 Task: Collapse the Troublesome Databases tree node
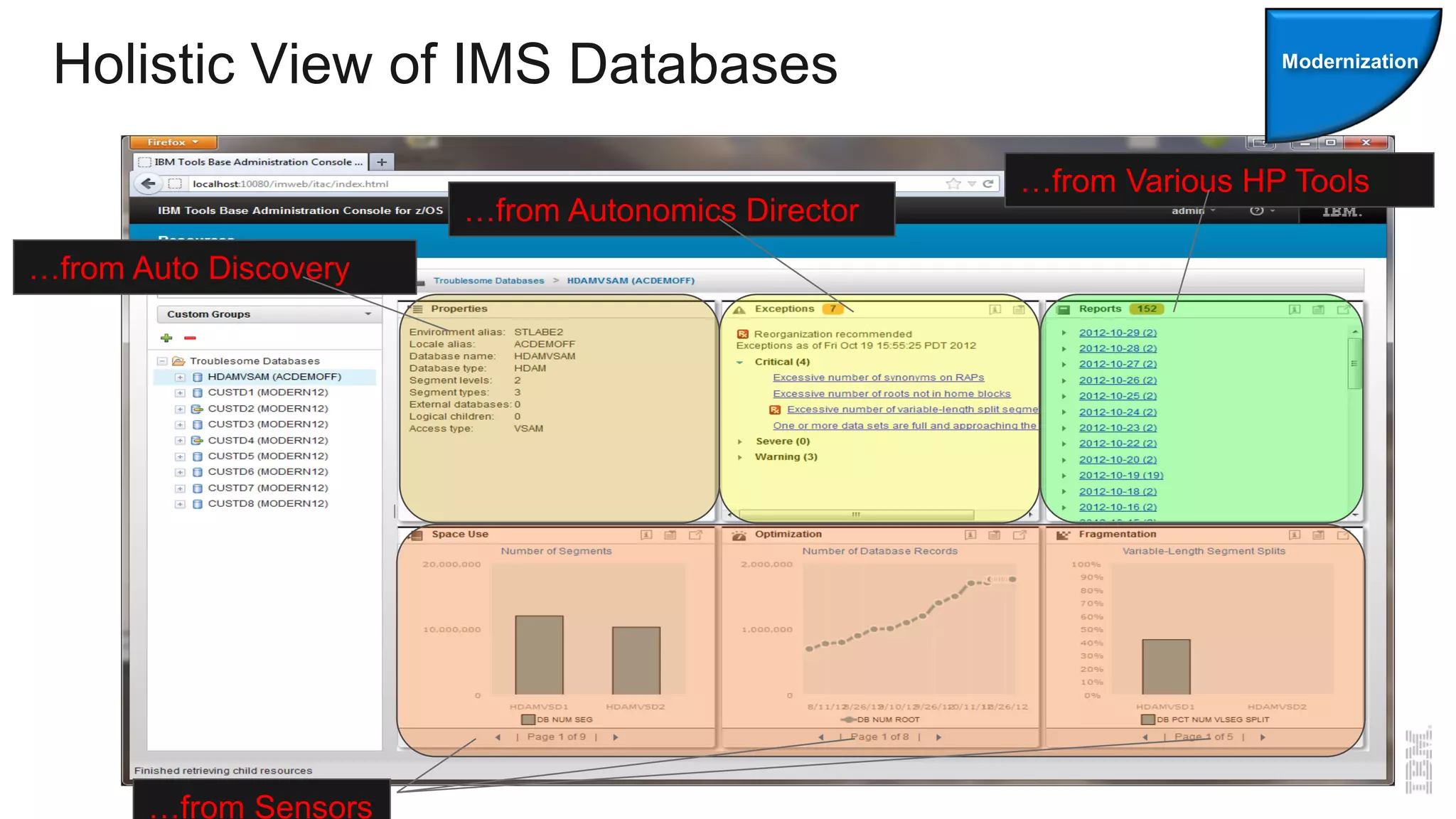pos(162,361)
